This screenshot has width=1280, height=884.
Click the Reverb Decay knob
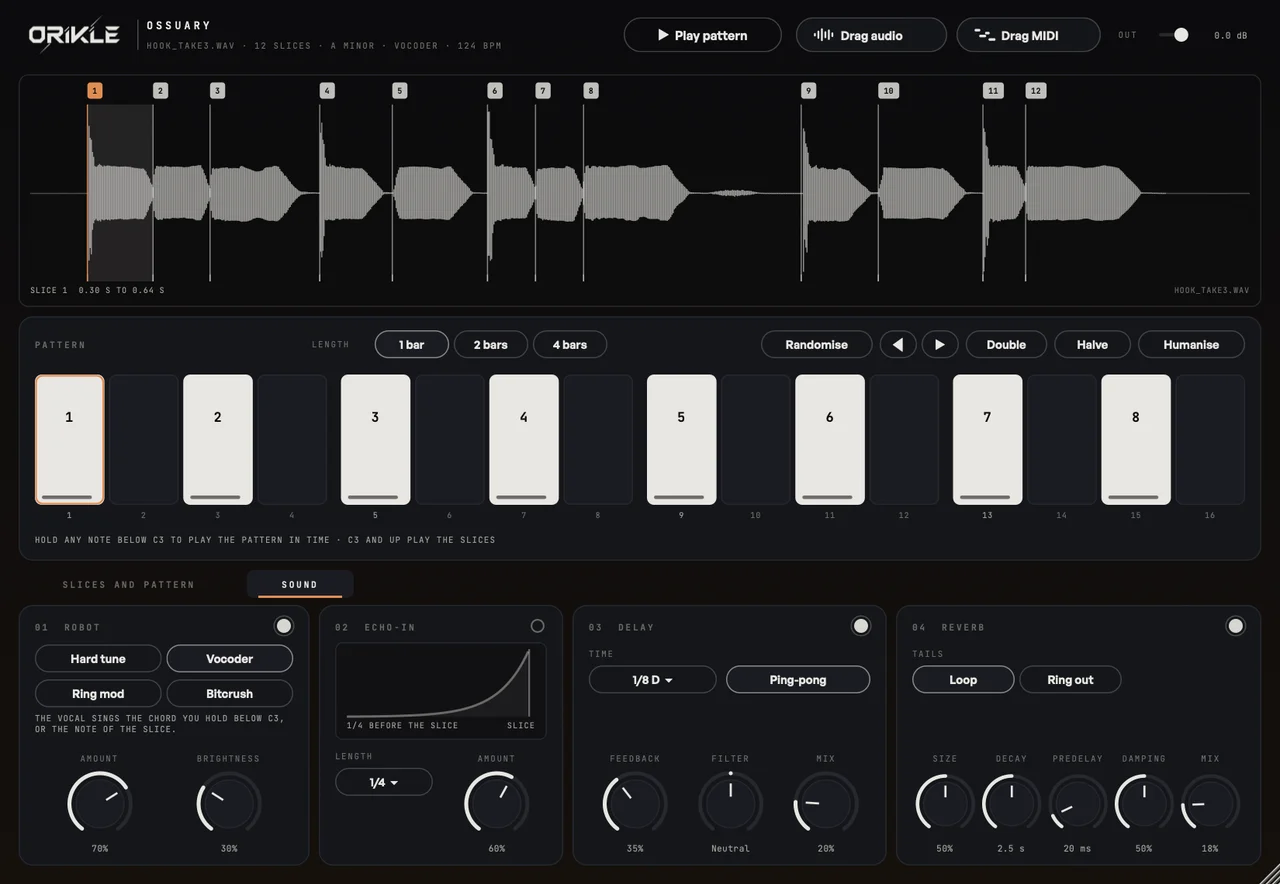pyautogui.click(x=1011, y=802)
